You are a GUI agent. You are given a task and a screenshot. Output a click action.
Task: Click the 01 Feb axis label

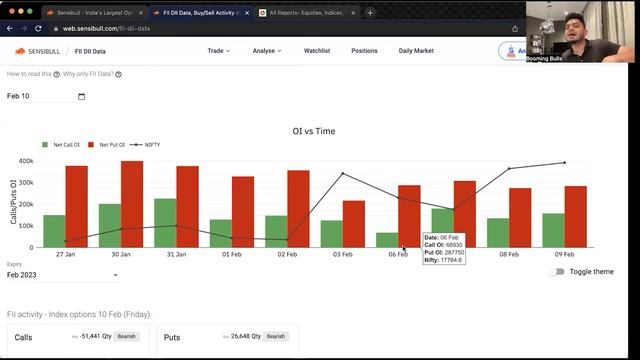click(232, 254)
